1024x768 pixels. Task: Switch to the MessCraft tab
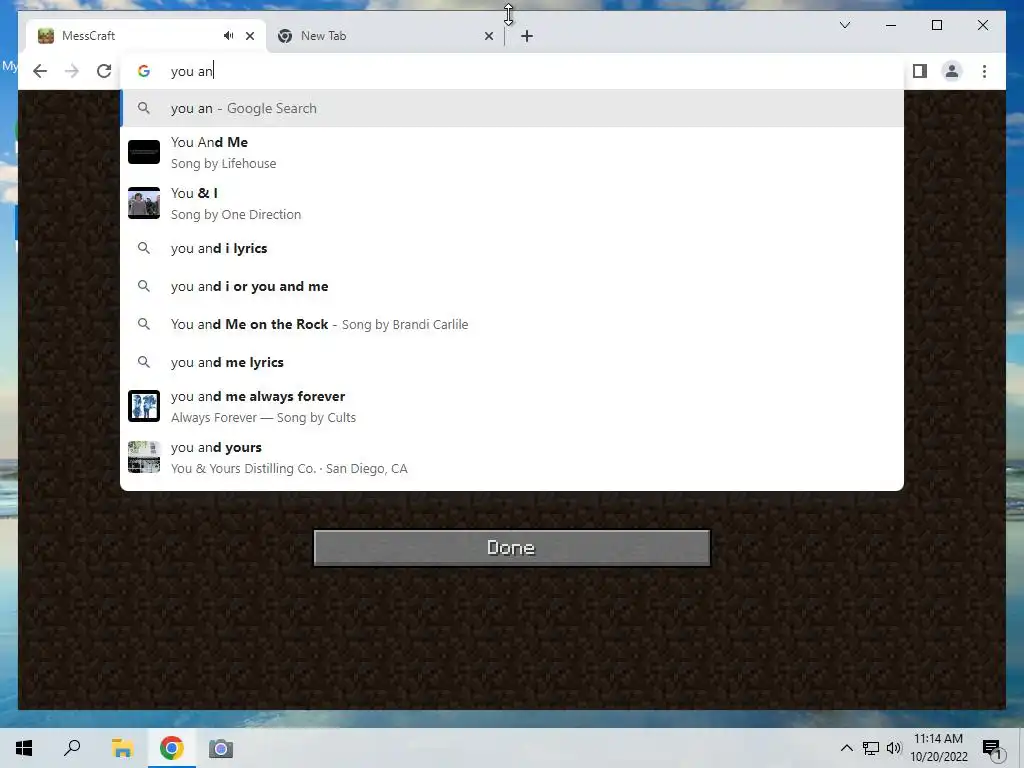pos(146,36)
